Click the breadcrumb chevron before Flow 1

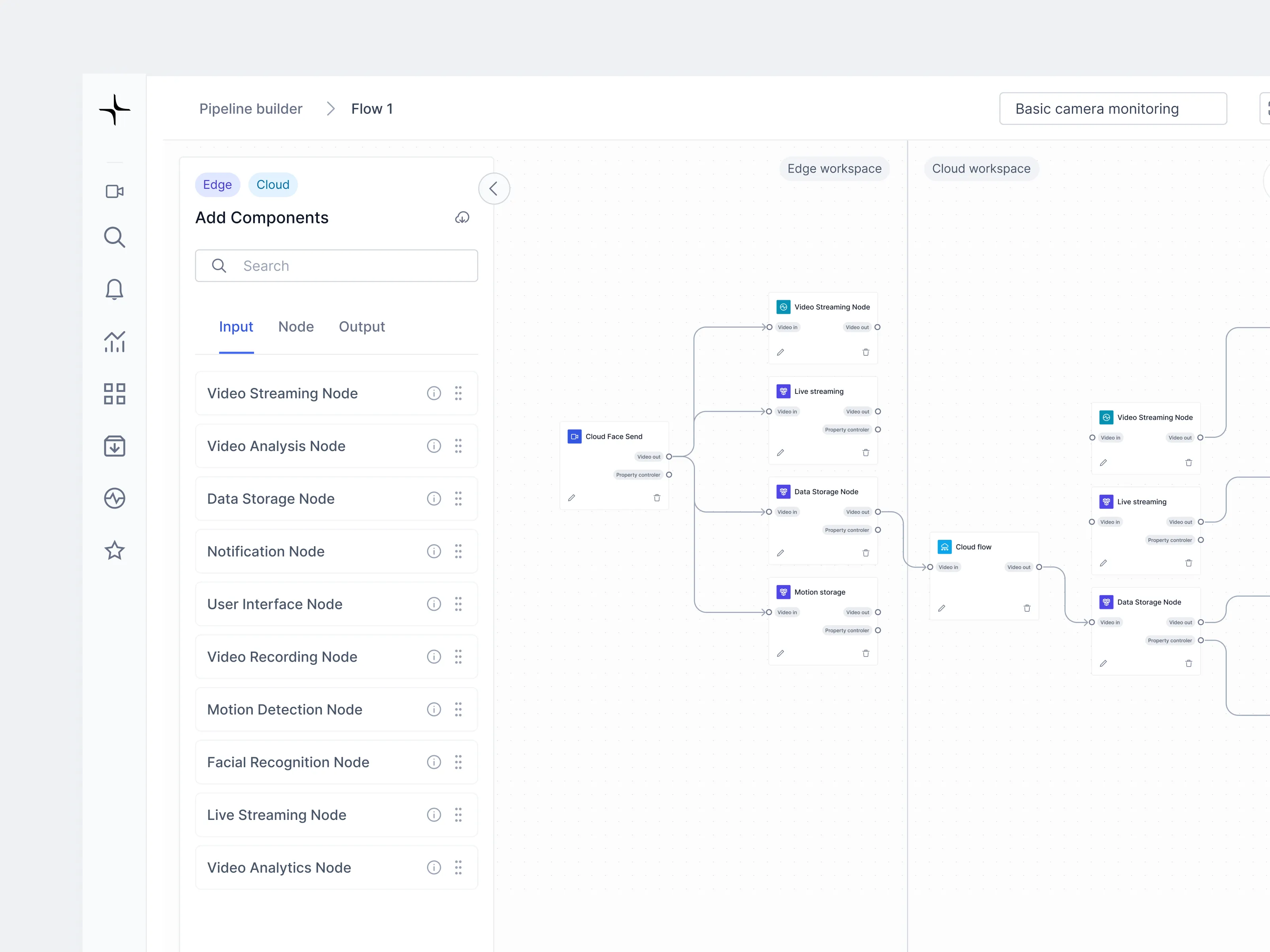[331, 109]
